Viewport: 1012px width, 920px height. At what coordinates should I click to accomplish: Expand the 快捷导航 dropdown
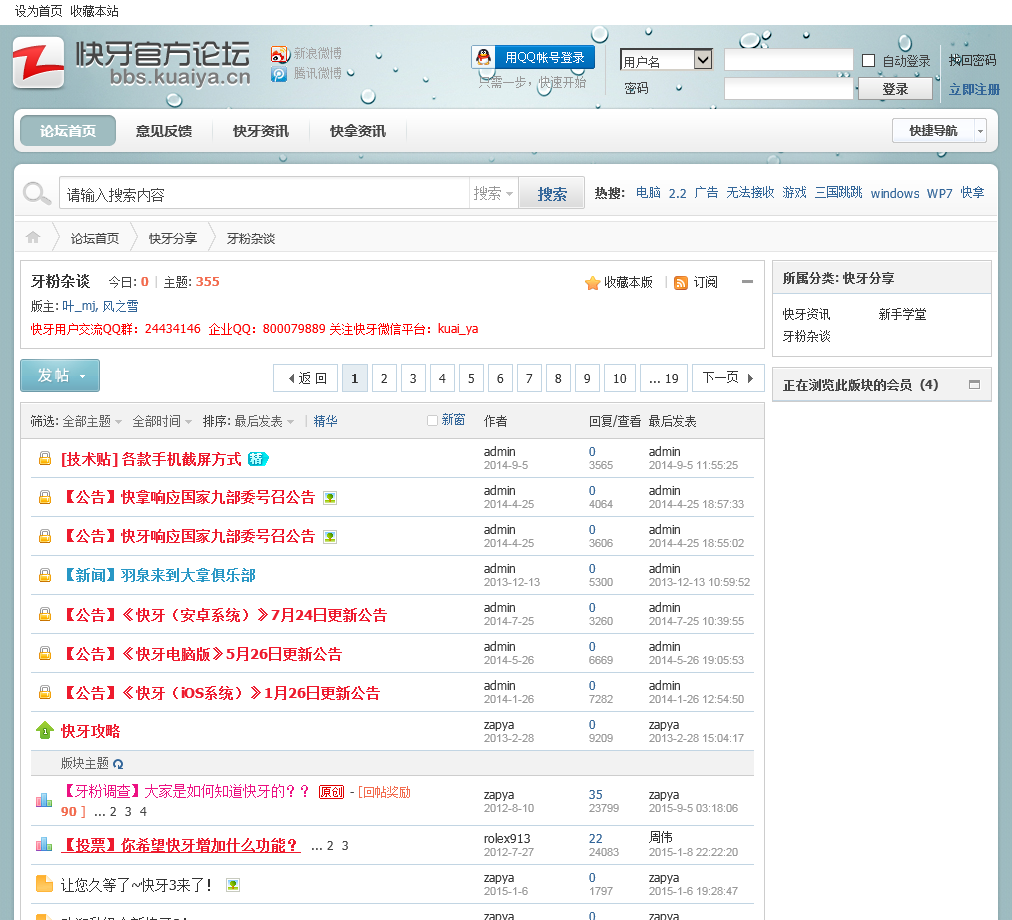click(938, 131)
